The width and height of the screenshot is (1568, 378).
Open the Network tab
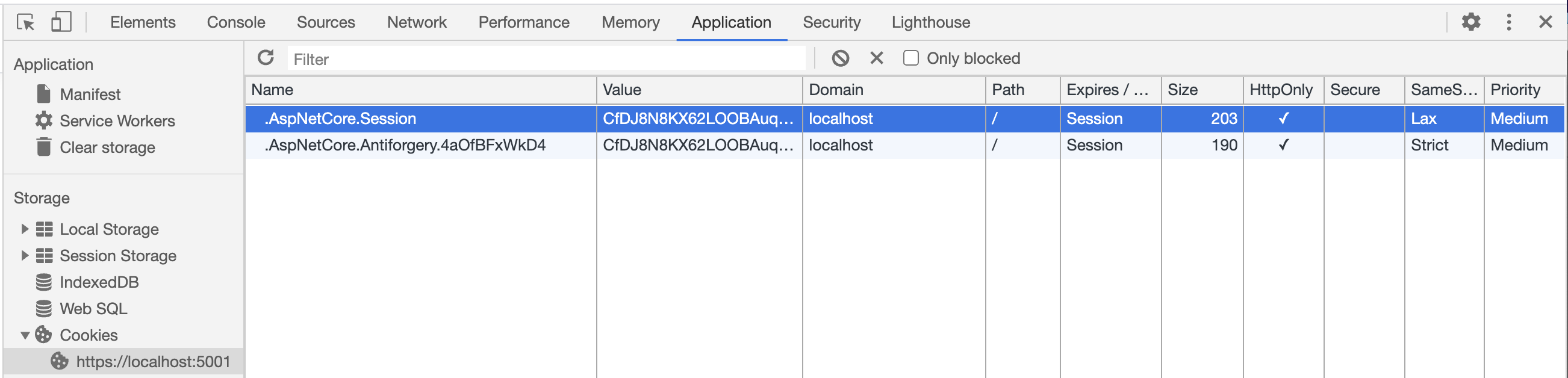[x=417, y=22]
